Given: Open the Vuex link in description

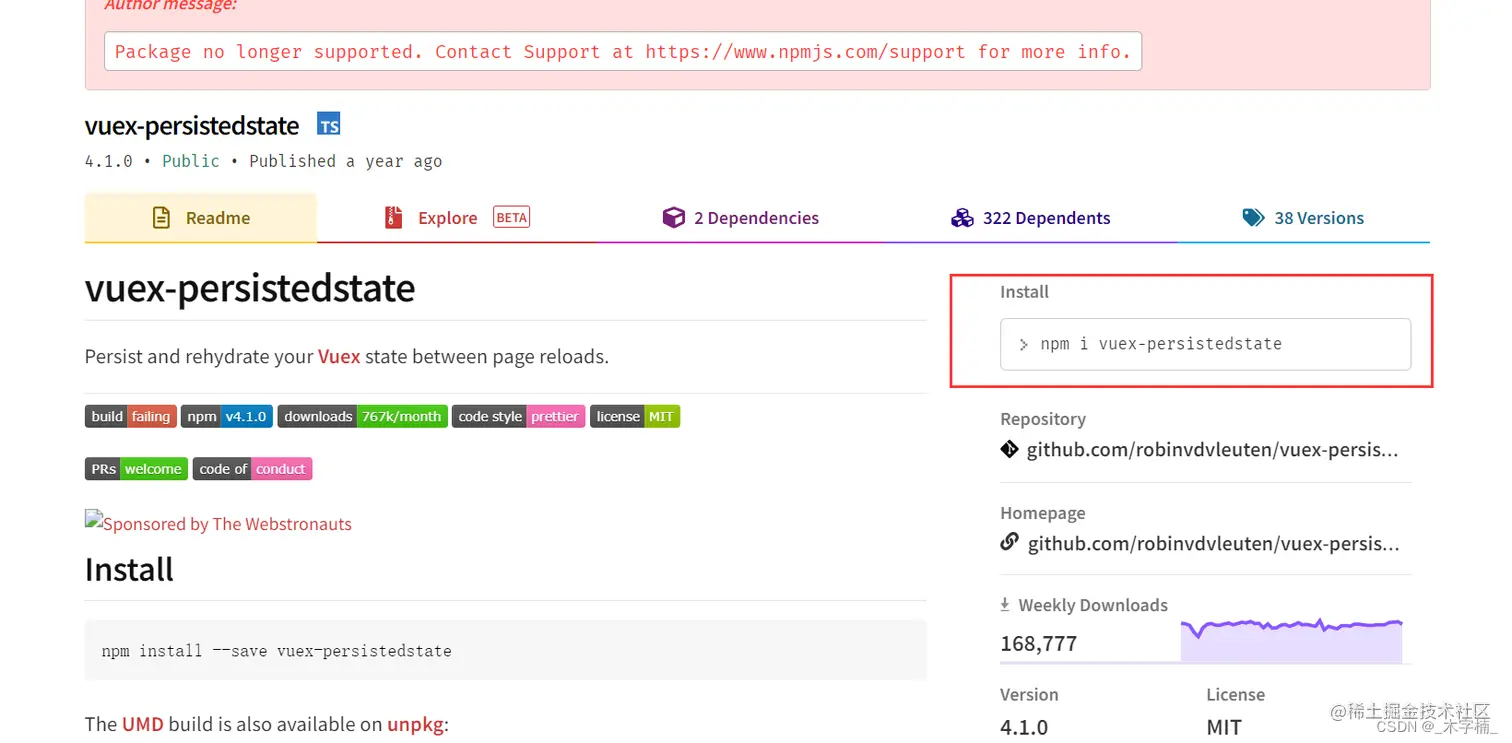Looking at the screenshot, I should 339,356.
